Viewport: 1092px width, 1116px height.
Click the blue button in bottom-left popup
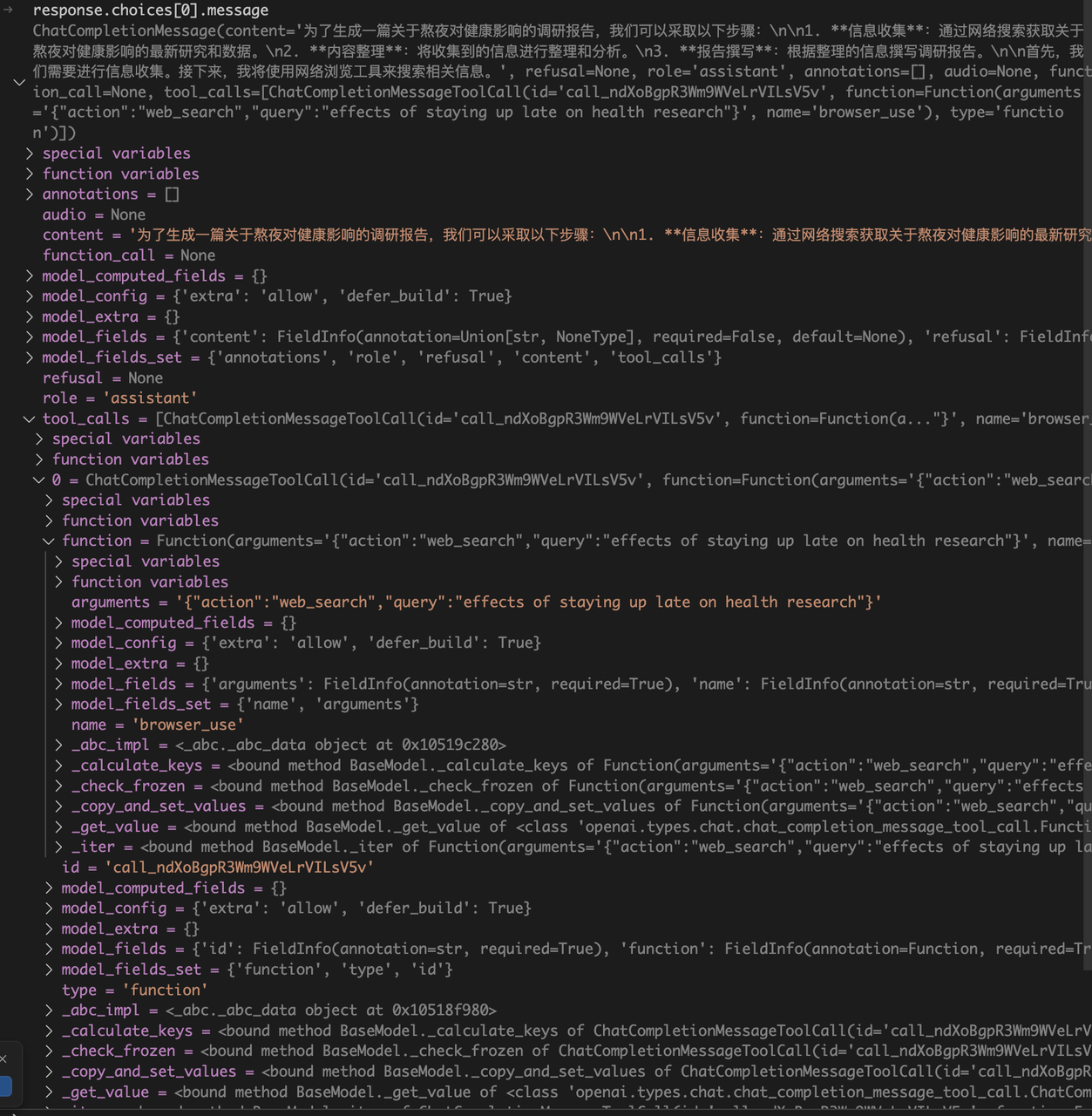pos(5,1086)
